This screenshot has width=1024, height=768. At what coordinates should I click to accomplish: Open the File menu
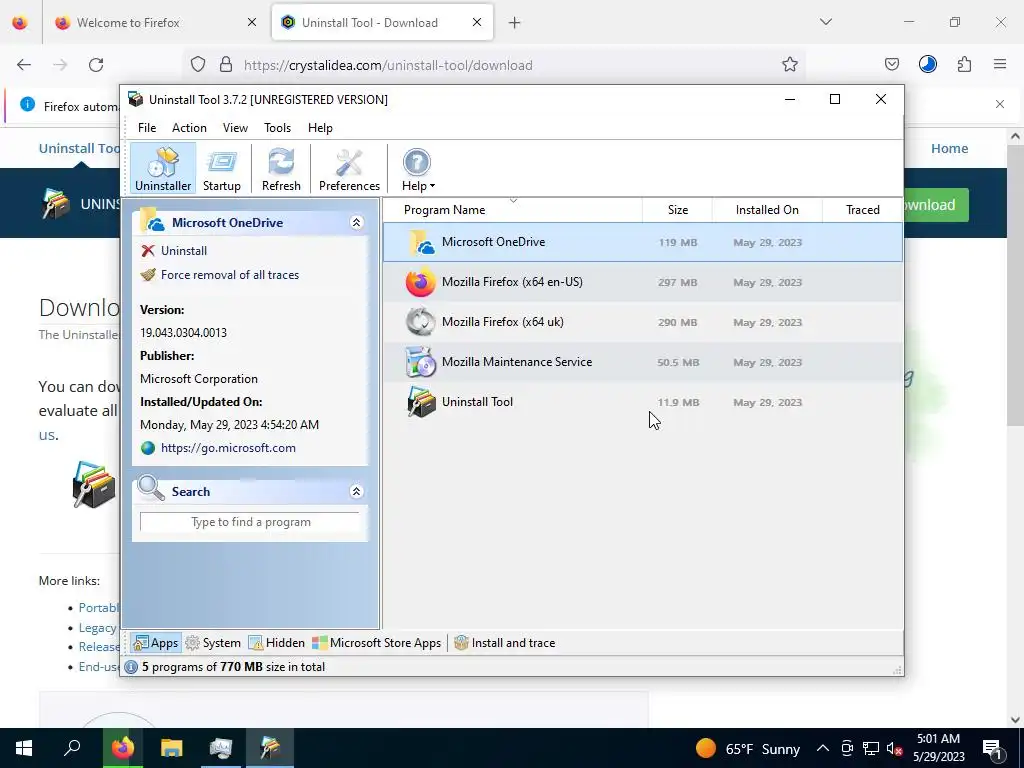147,128
